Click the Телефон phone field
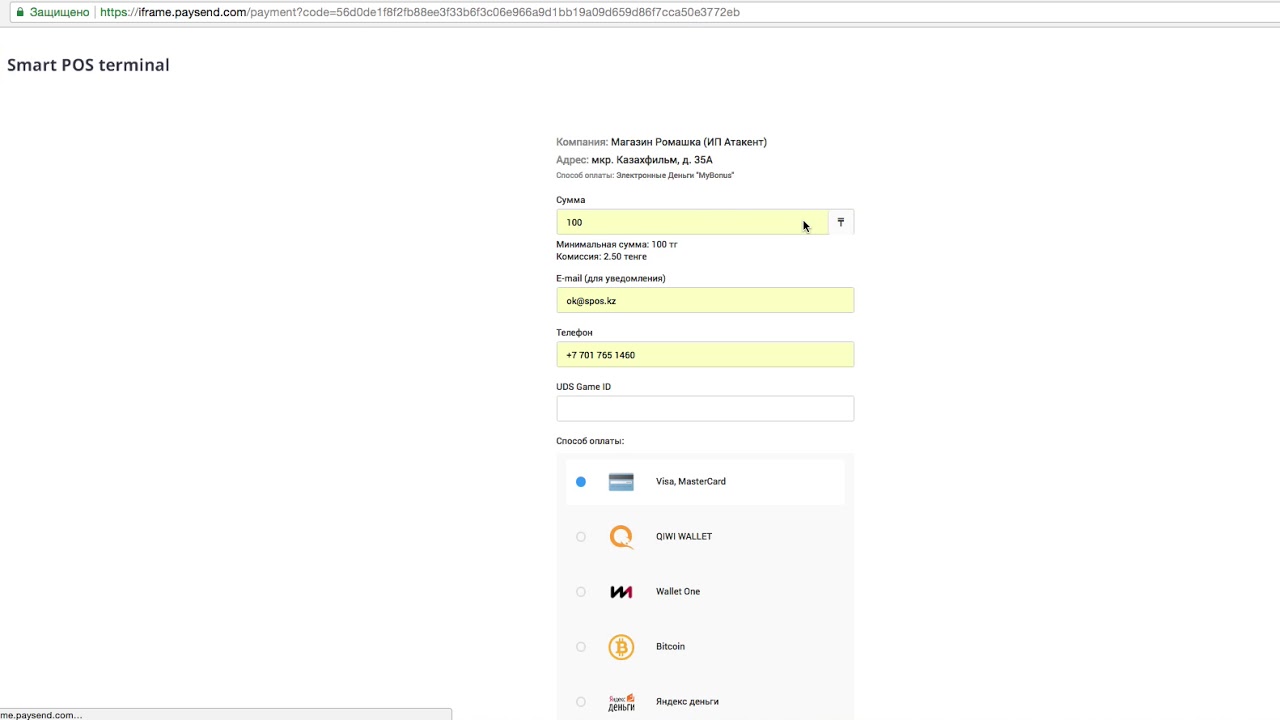The height and width of the screenshot is (720, 1280). 705,354
